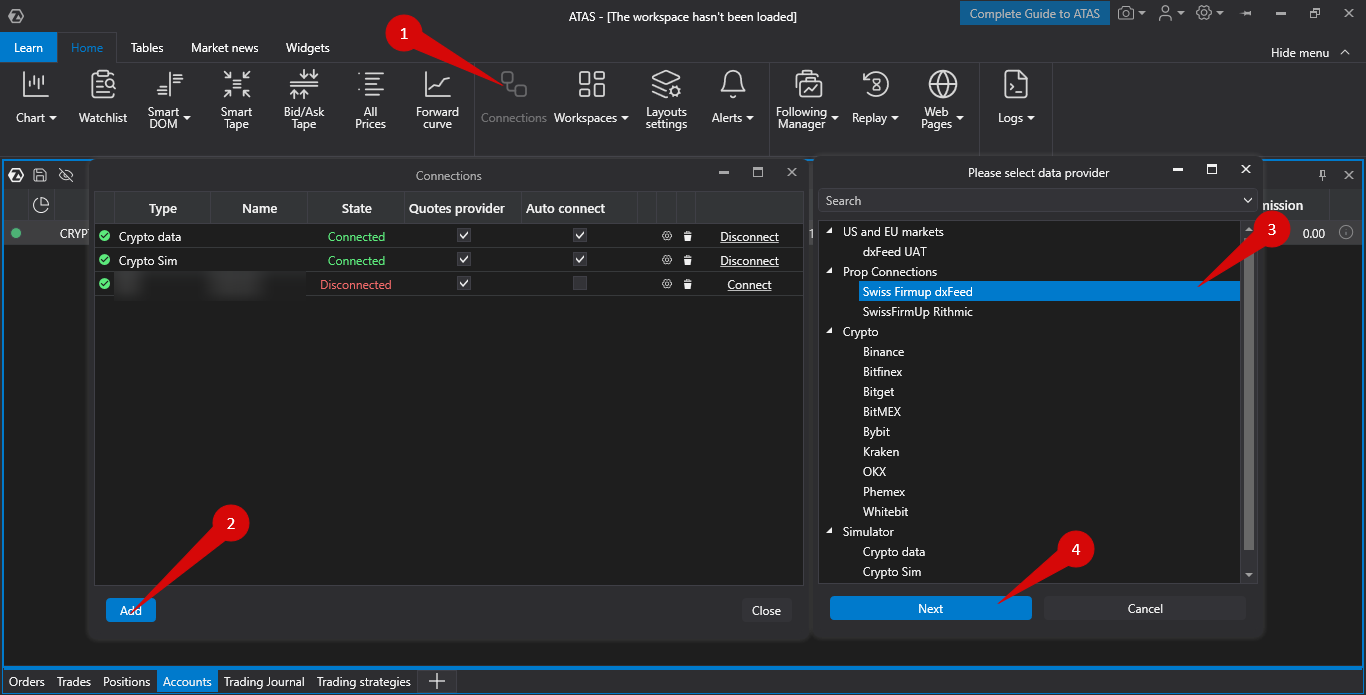This screenshot has width=1366, height=695.
Task: Click the Add button in Connections
Action: pos(131,610)
